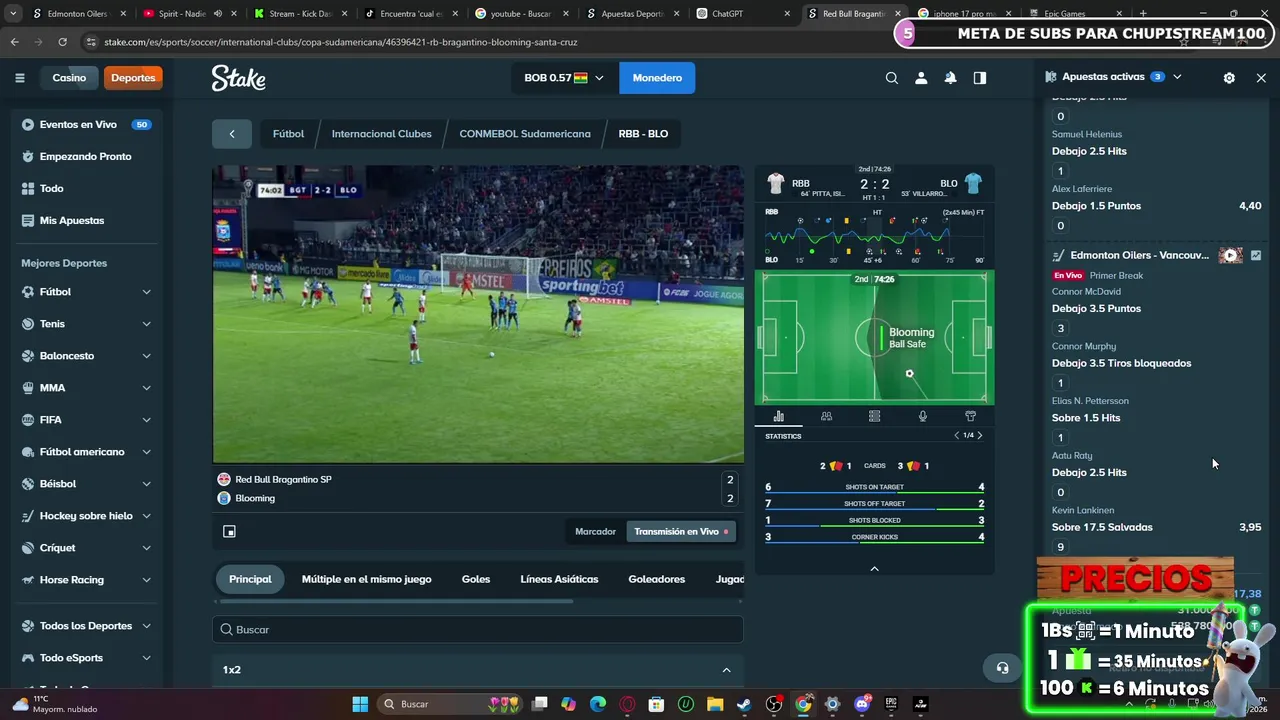Open the team jersey tab

click(970, 416)
